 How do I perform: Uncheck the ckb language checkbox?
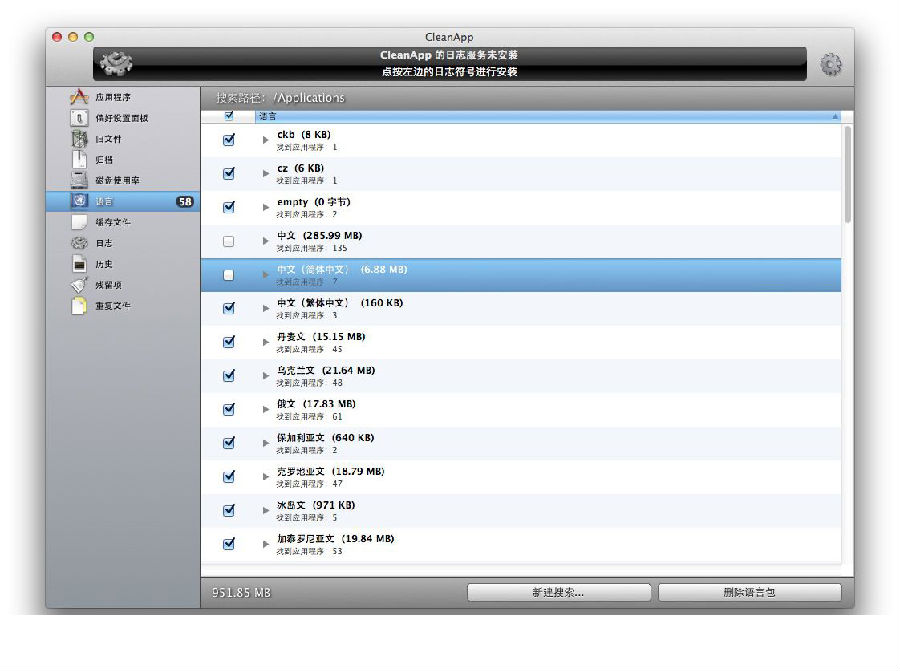(x=229, y=140)
